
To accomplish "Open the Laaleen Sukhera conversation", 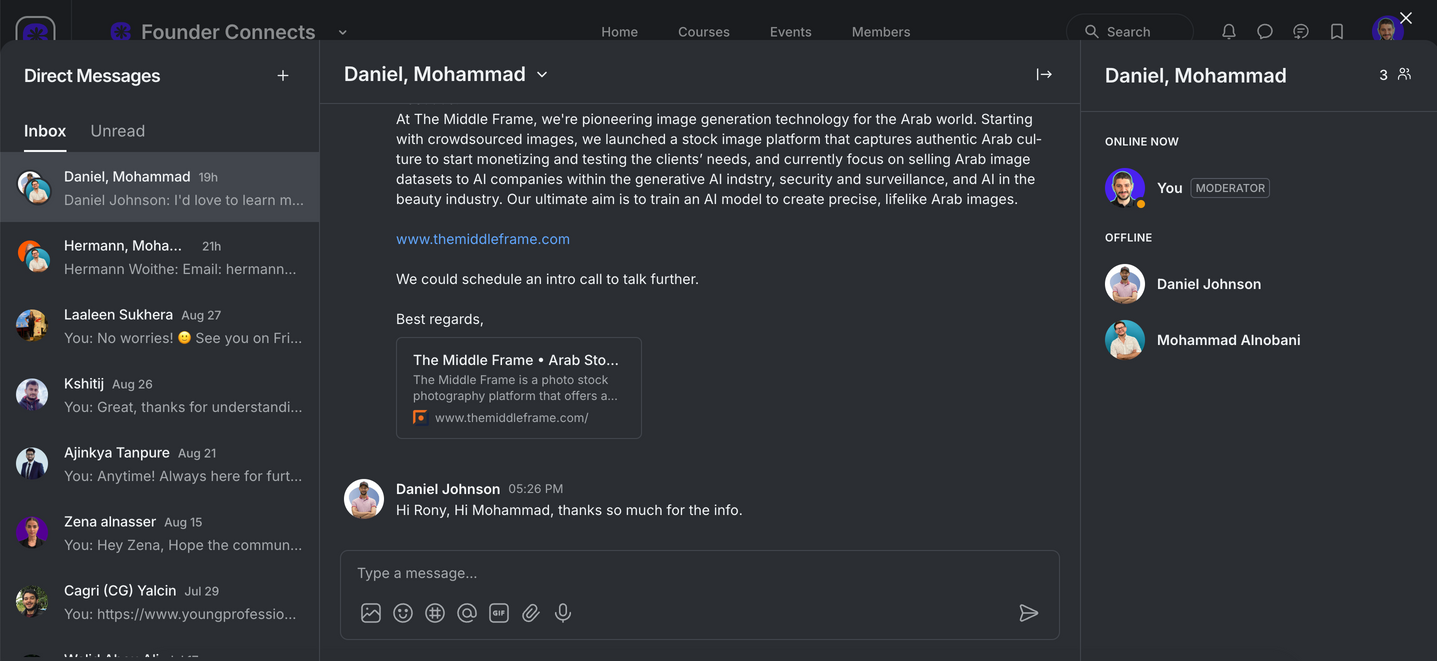I will click(x=160, y=326).
